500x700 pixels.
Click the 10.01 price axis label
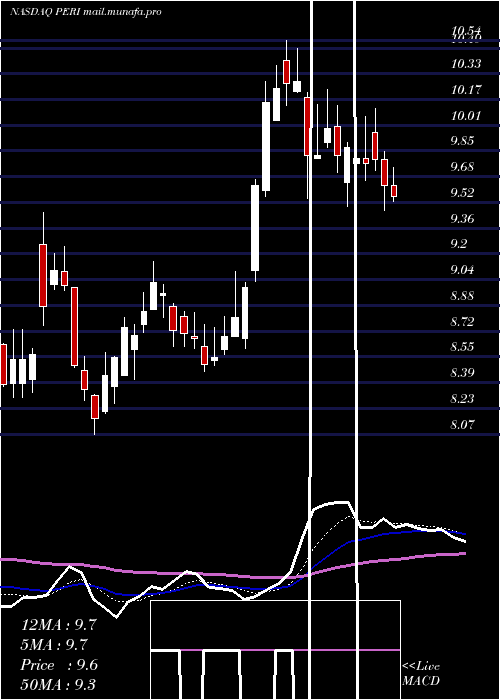tap(466, 116)
